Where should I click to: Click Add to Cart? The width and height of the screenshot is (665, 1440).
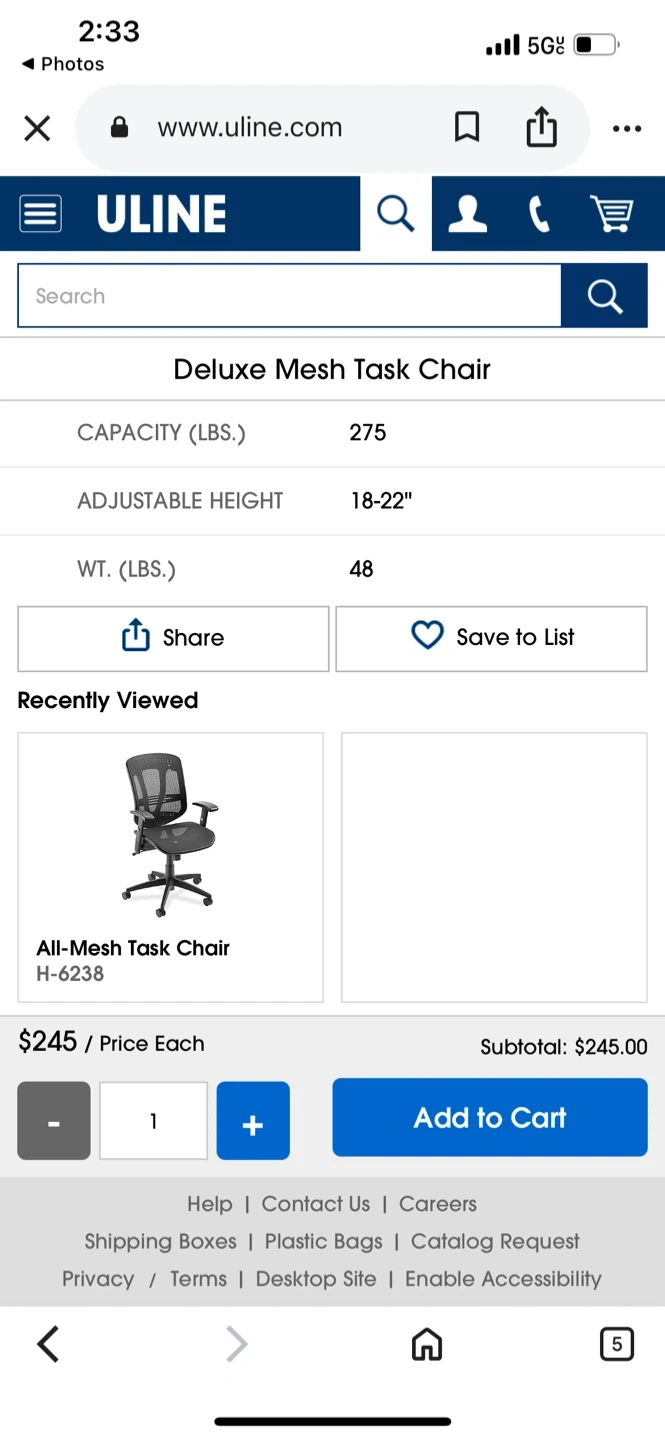coord(490,1117)
